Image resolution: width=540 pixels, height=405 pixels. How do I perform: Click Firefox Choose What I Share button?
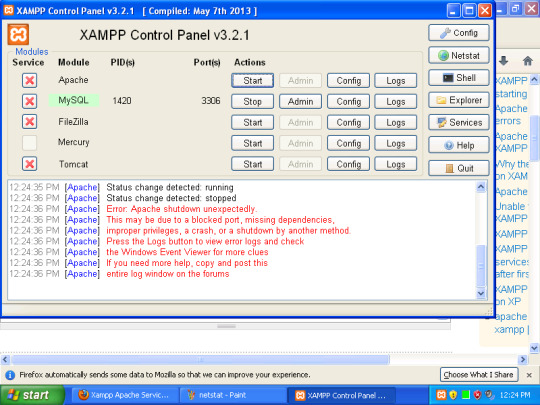click(479, 374)
